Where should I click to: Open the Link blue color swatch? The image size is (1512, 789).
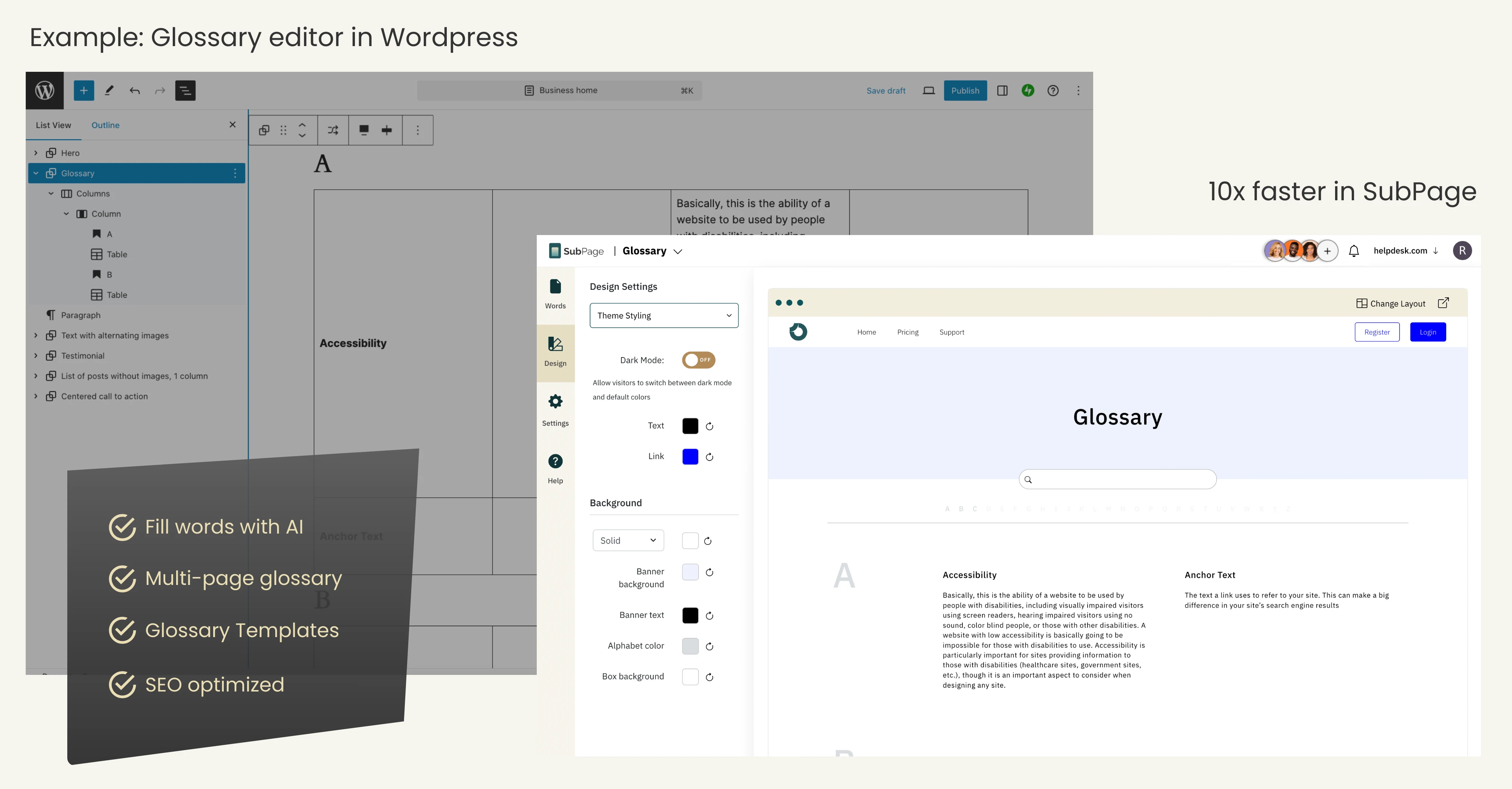(x=690, y=456)
